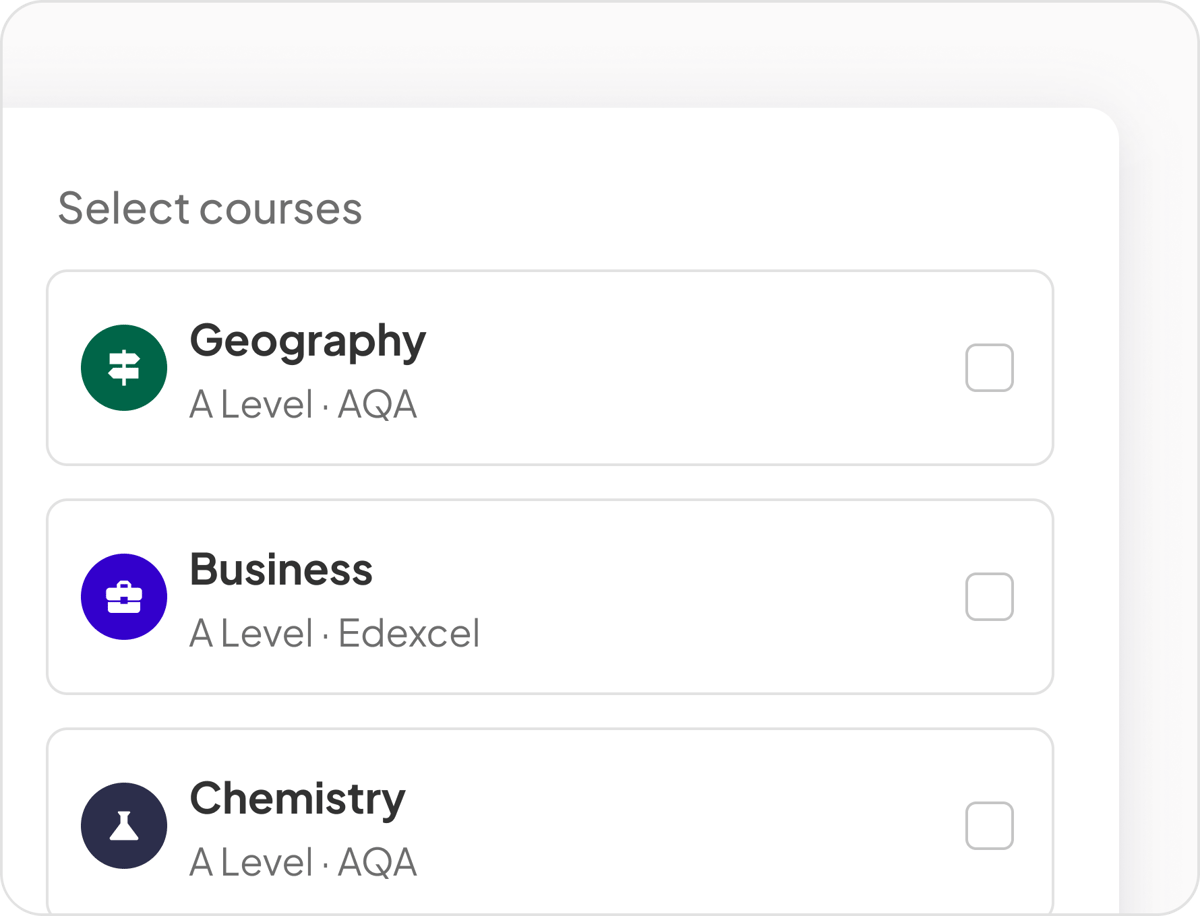Click the word 'AQA' in Geography card
This screenshot has width=1200, height=916.
tap(377, 405)
